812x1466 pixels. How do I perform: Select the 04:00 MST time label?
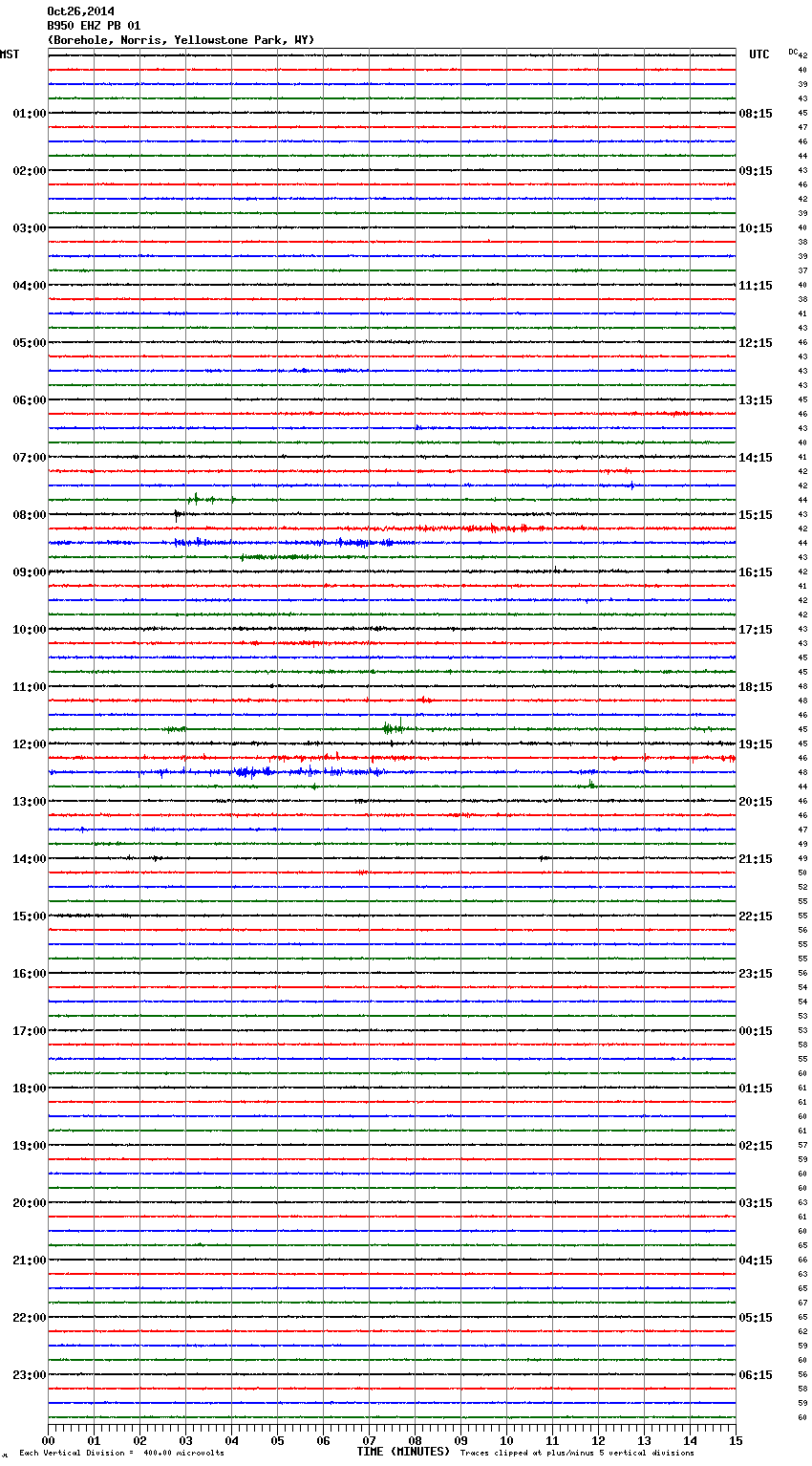[x=30, y=286]
